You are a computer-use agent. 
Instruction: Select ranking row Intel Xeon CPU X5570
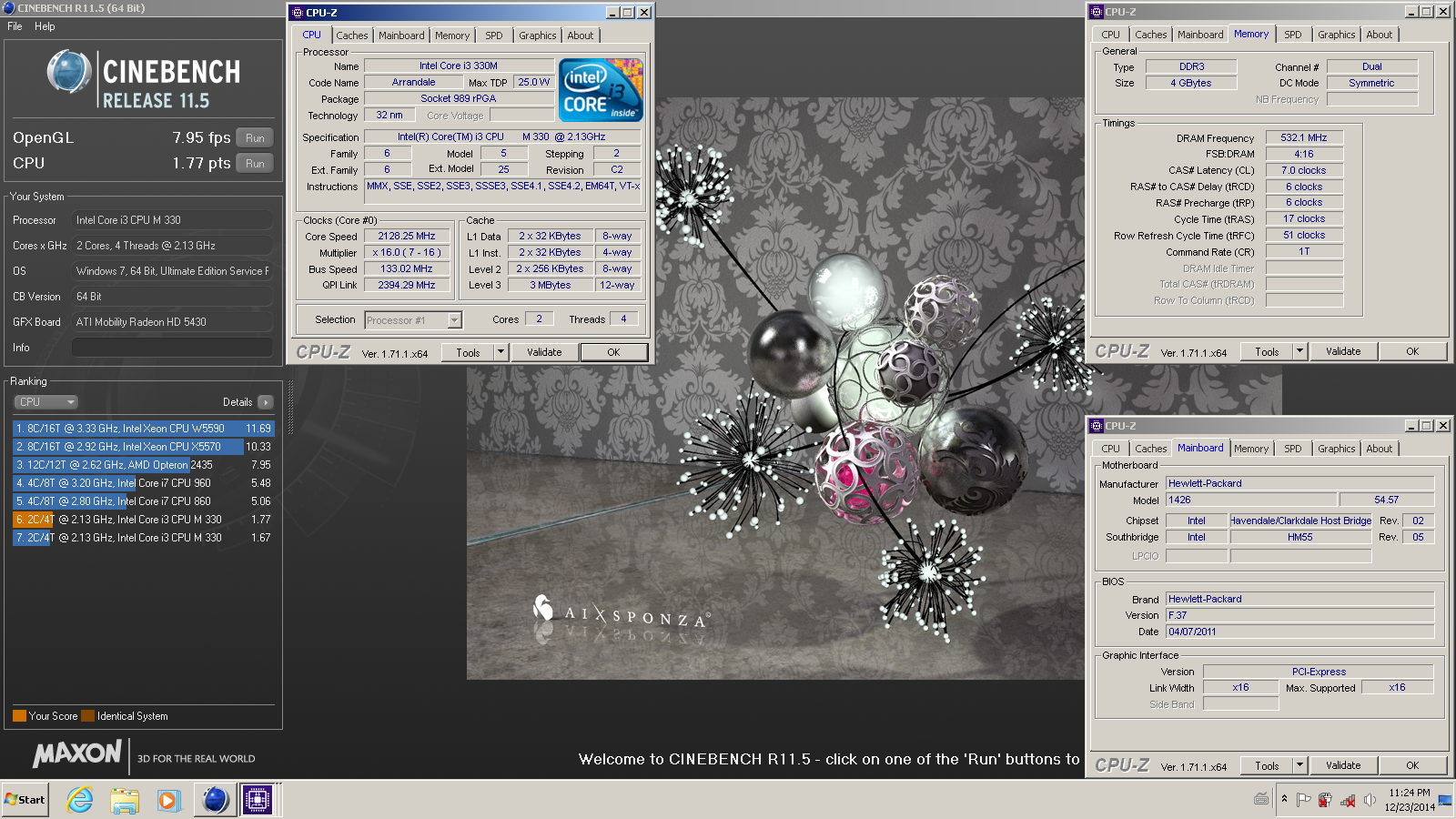144,447
